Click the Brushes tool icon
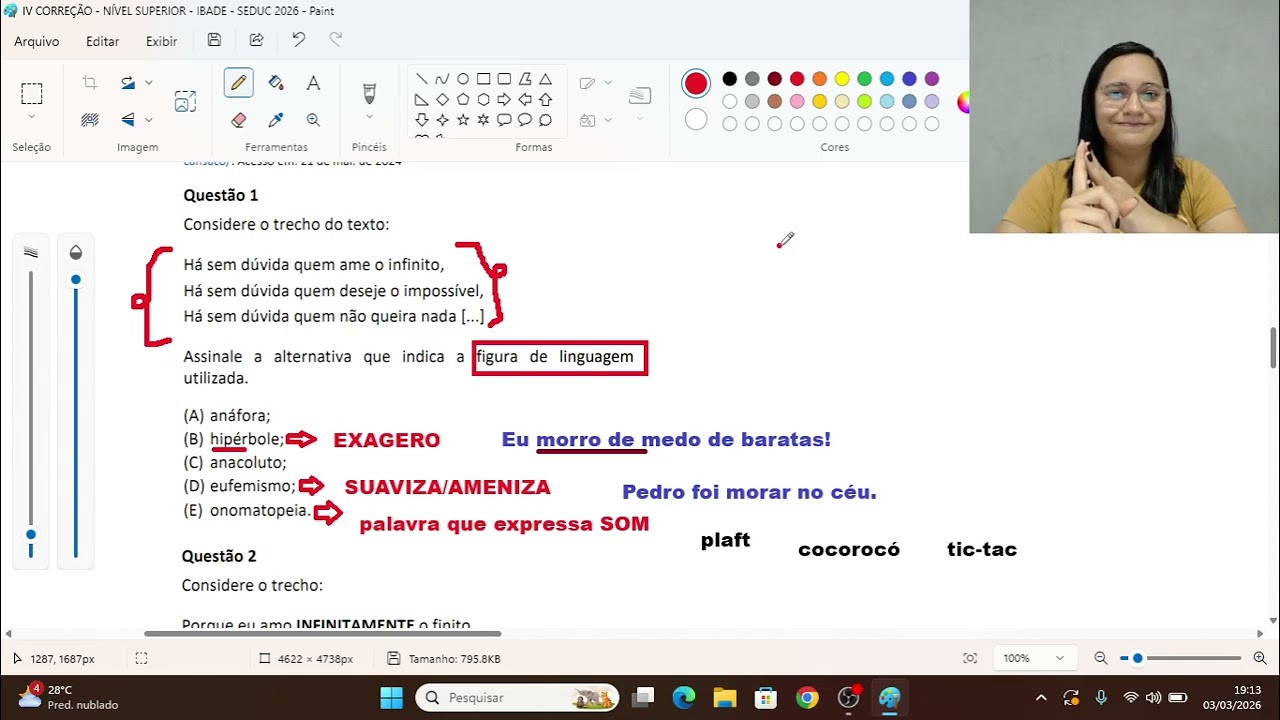This screenshot has height=720, width=1280. tap(369, 93)
